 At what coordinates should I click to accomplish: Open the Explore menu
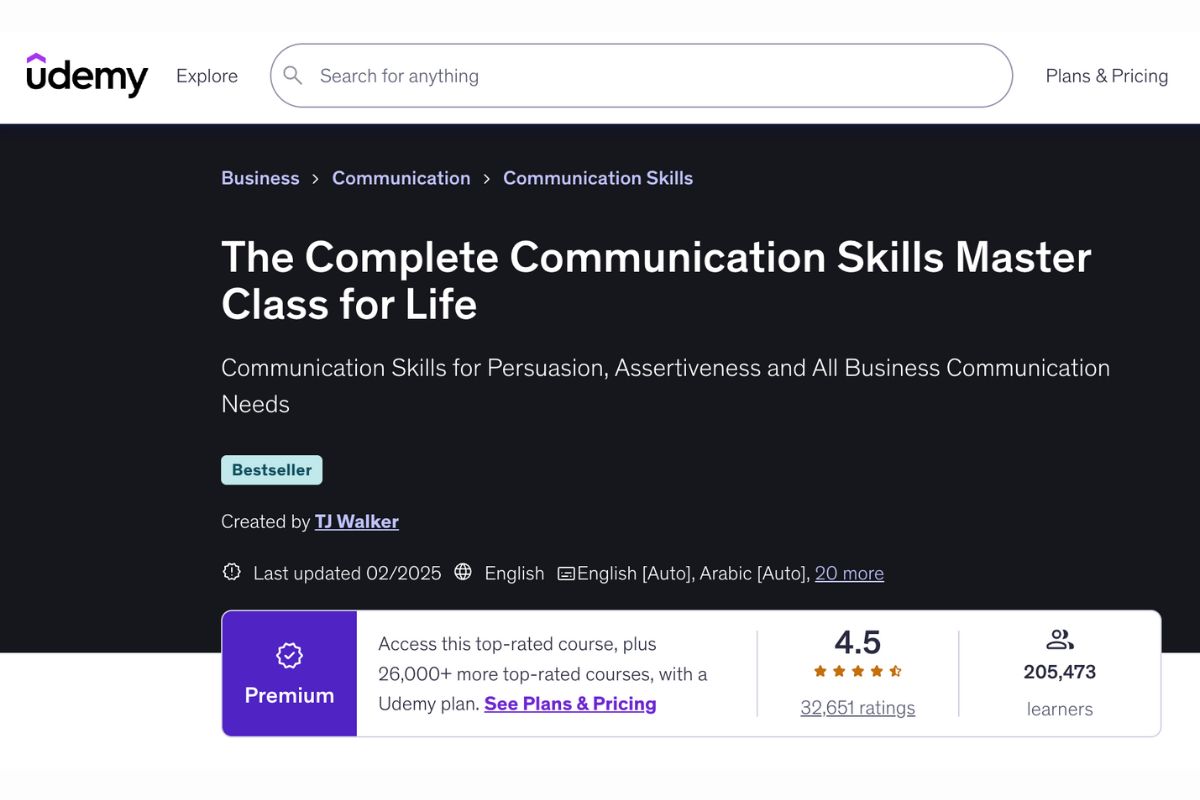[x=207, y=76]
